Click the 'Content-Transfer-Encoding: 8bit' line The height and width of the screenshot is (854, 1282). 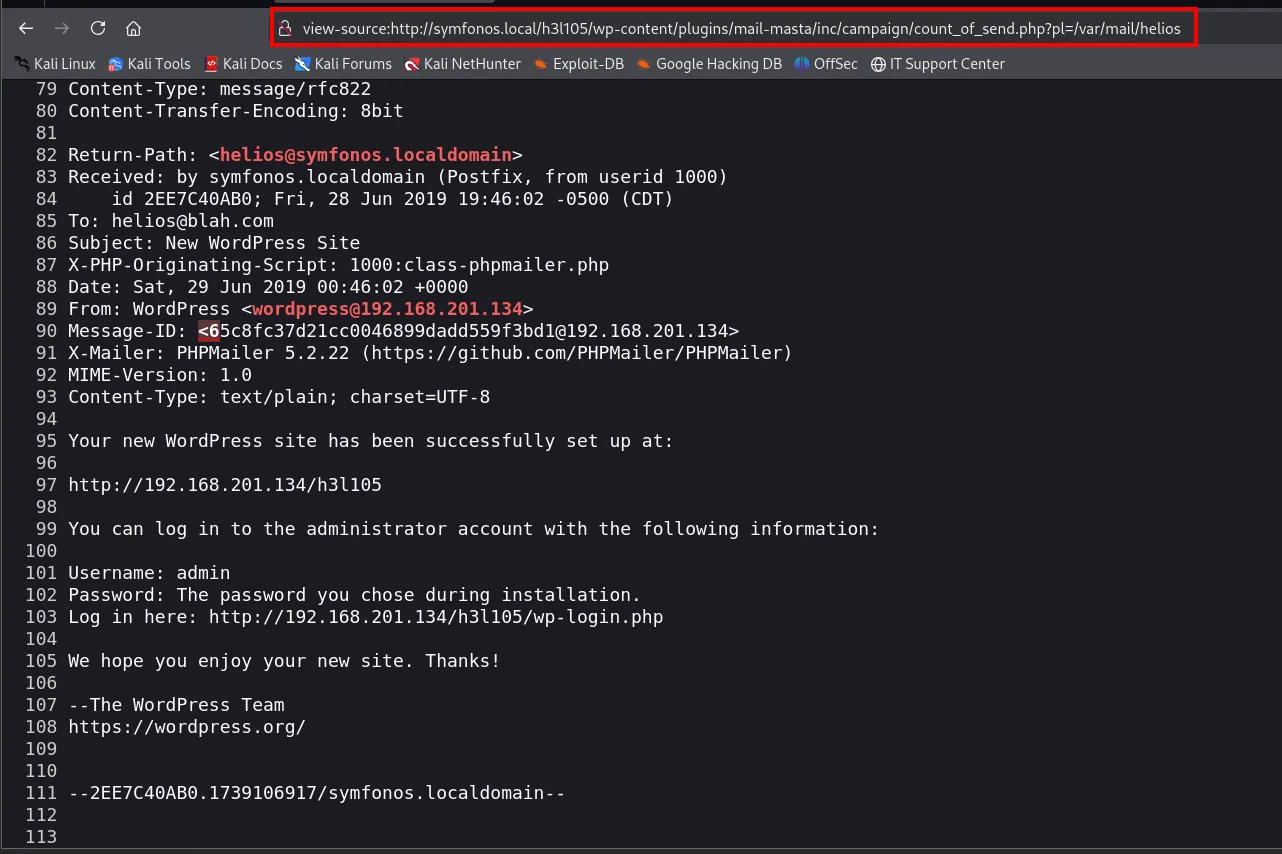(236, 111)
